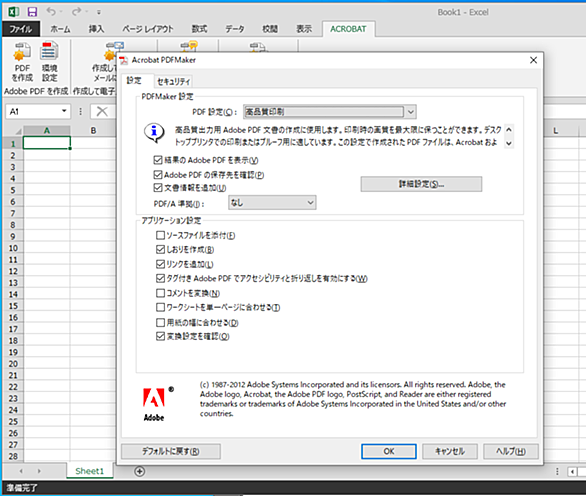Confirm the dialog with OK
Image resolution: width=586 pixels, height=496 pixels.
point(389,451)
